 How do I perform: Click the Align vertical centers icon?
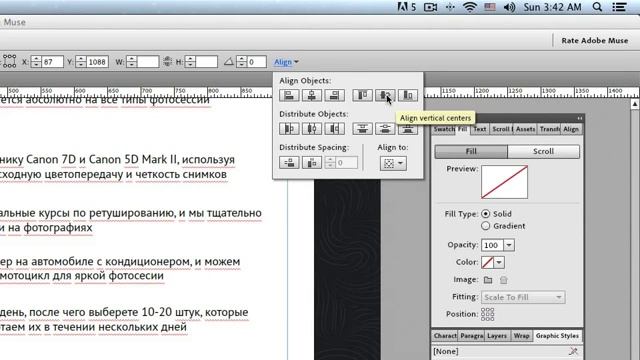(x=385, y=95)
